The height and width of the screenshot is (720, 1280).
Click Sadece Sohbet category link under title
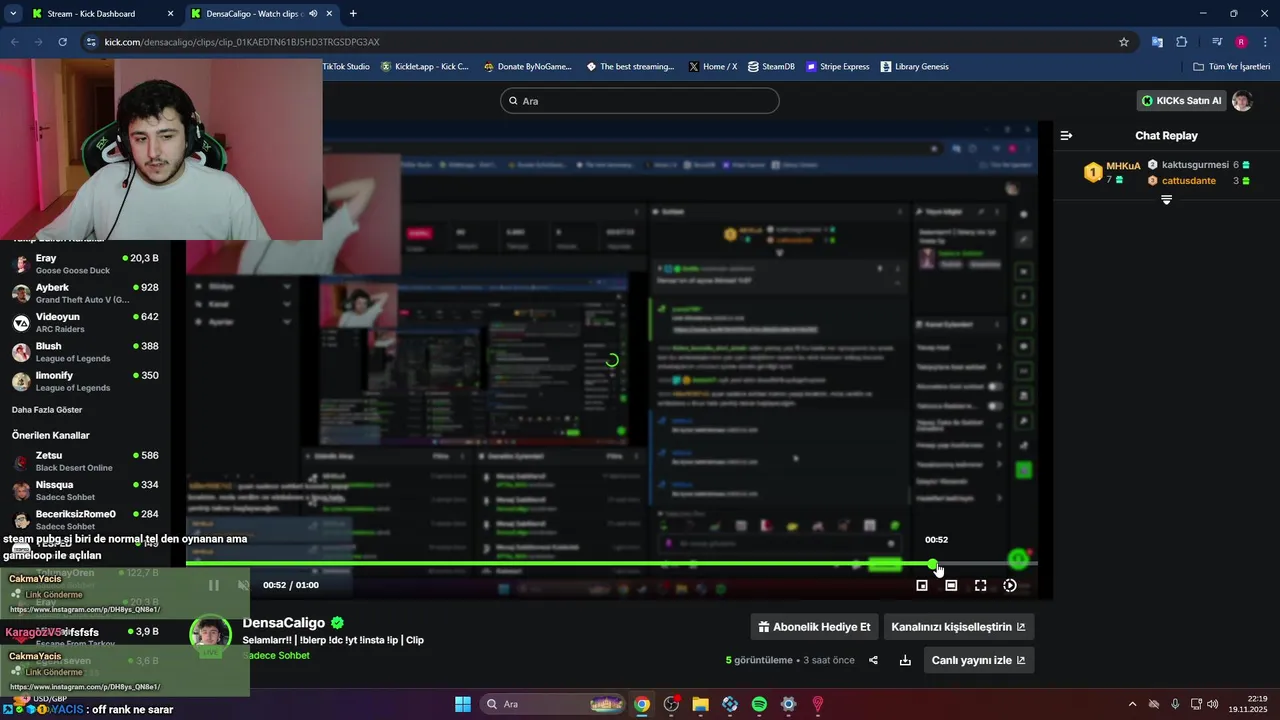(277, 656)
